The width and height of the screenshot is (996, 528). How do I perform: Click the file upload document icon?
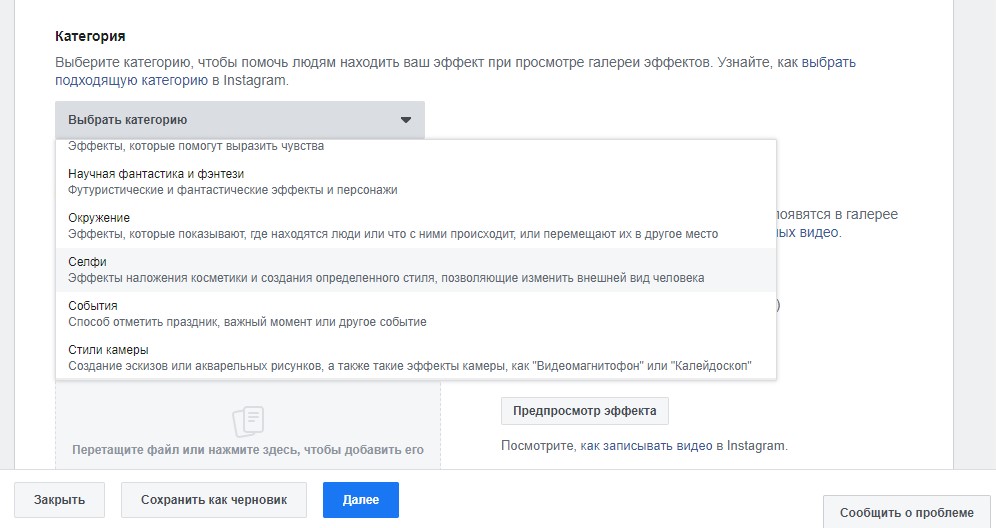tap(247, 419)
